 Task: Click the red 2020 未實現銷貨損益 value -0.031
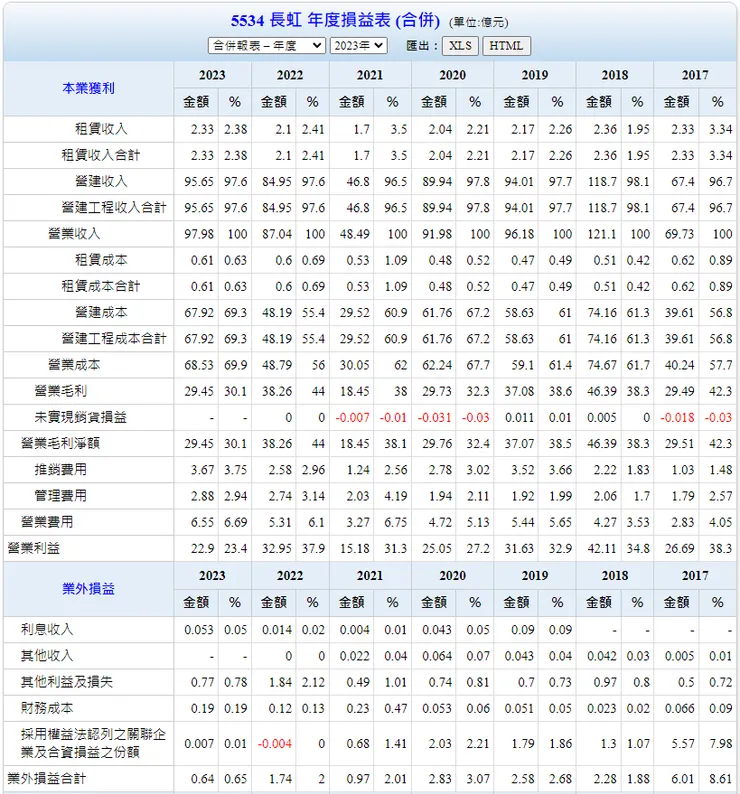435,418
